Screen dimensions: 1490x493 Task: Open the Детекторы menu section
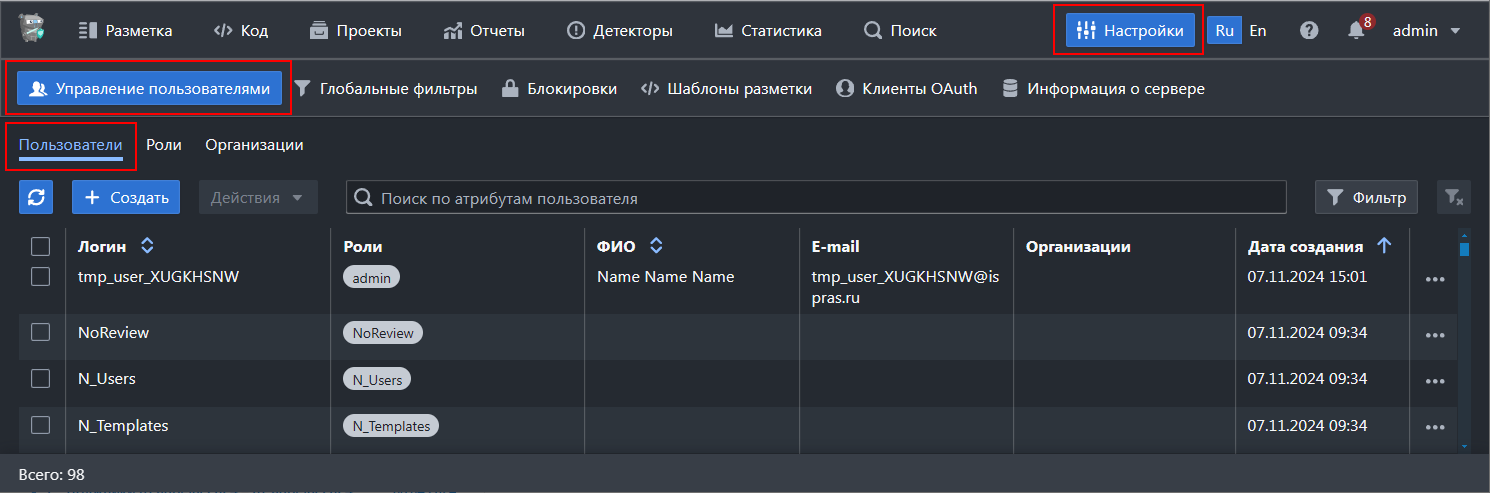(x=619, y=31)
